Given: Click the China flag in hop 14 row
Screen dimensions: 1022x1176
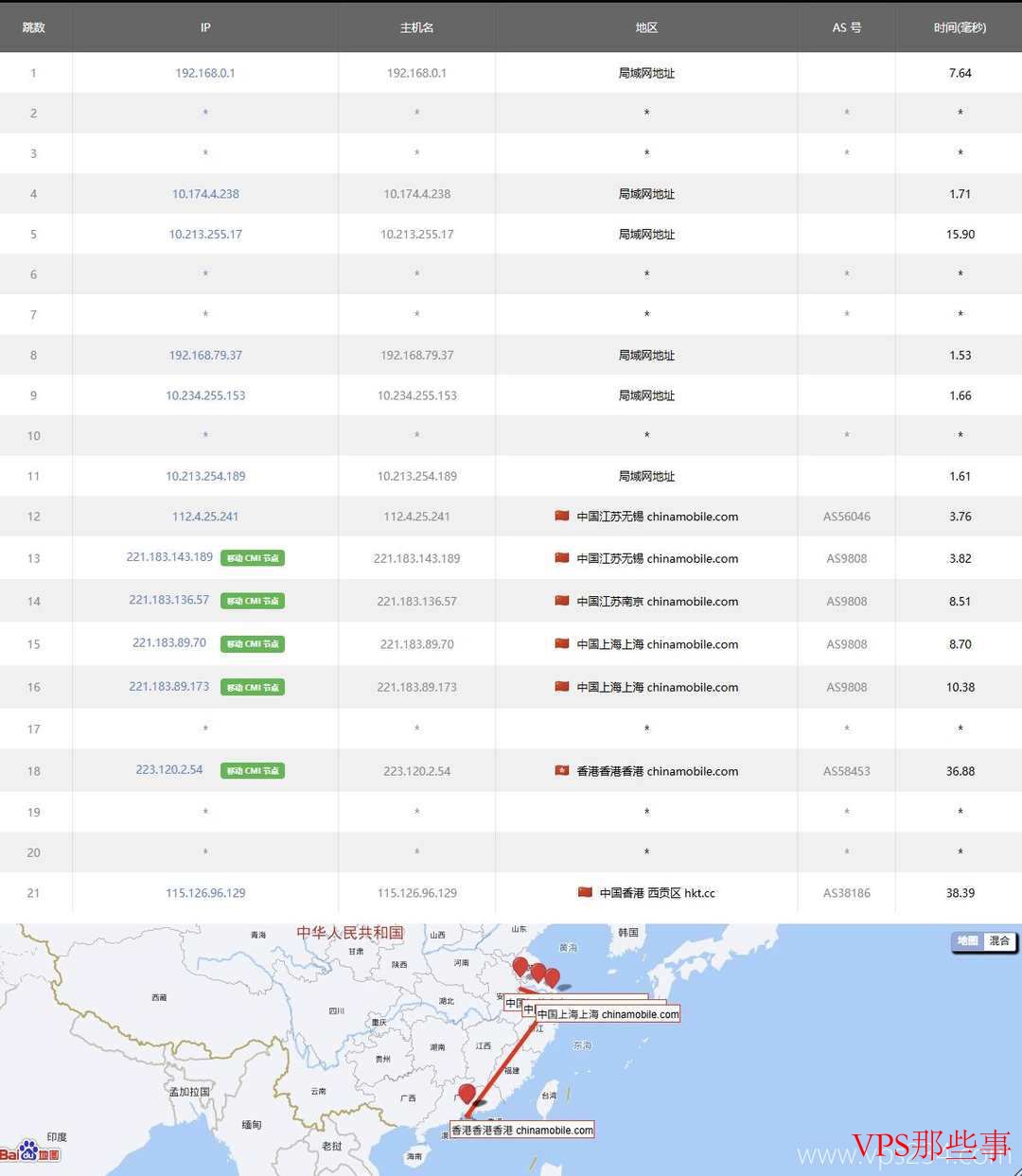Looking at the screenshot, I should [562, 601].
